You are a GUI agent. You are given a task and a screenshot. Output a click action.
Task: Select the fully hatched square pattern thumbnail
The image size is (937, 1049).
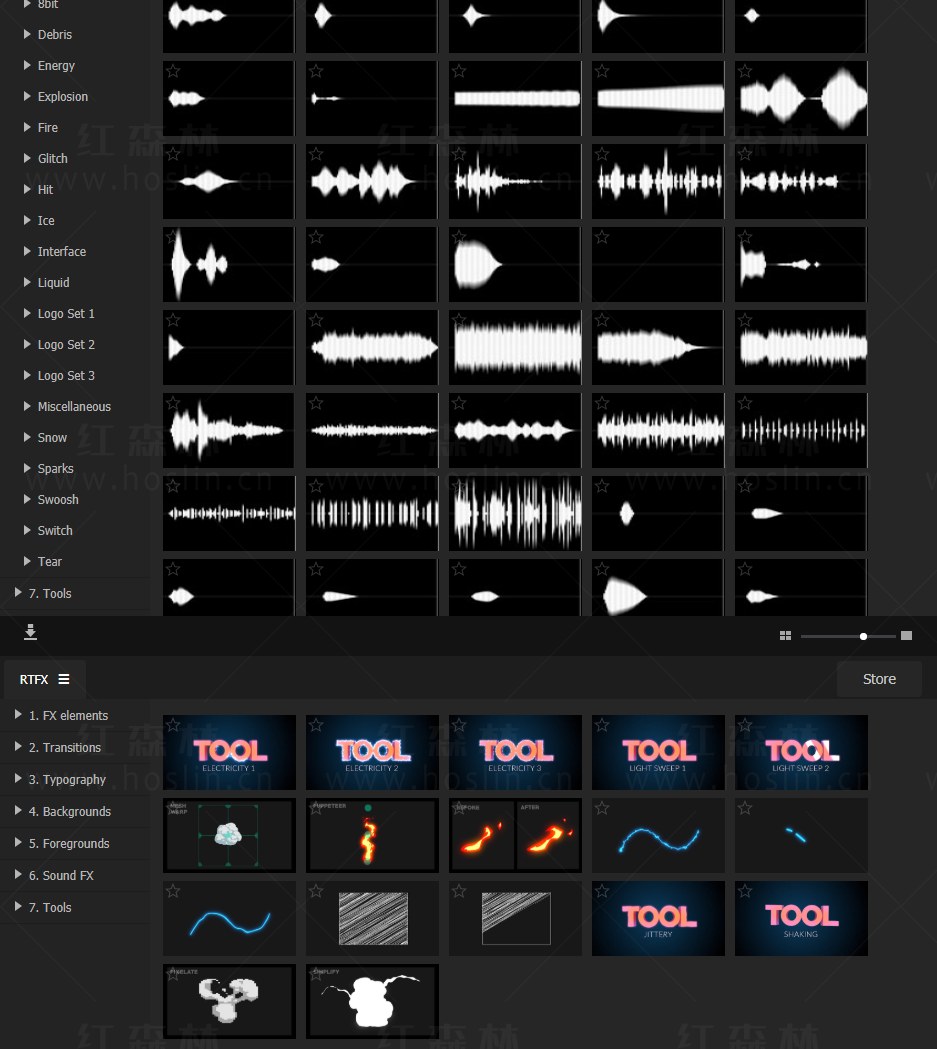(373, 919)
